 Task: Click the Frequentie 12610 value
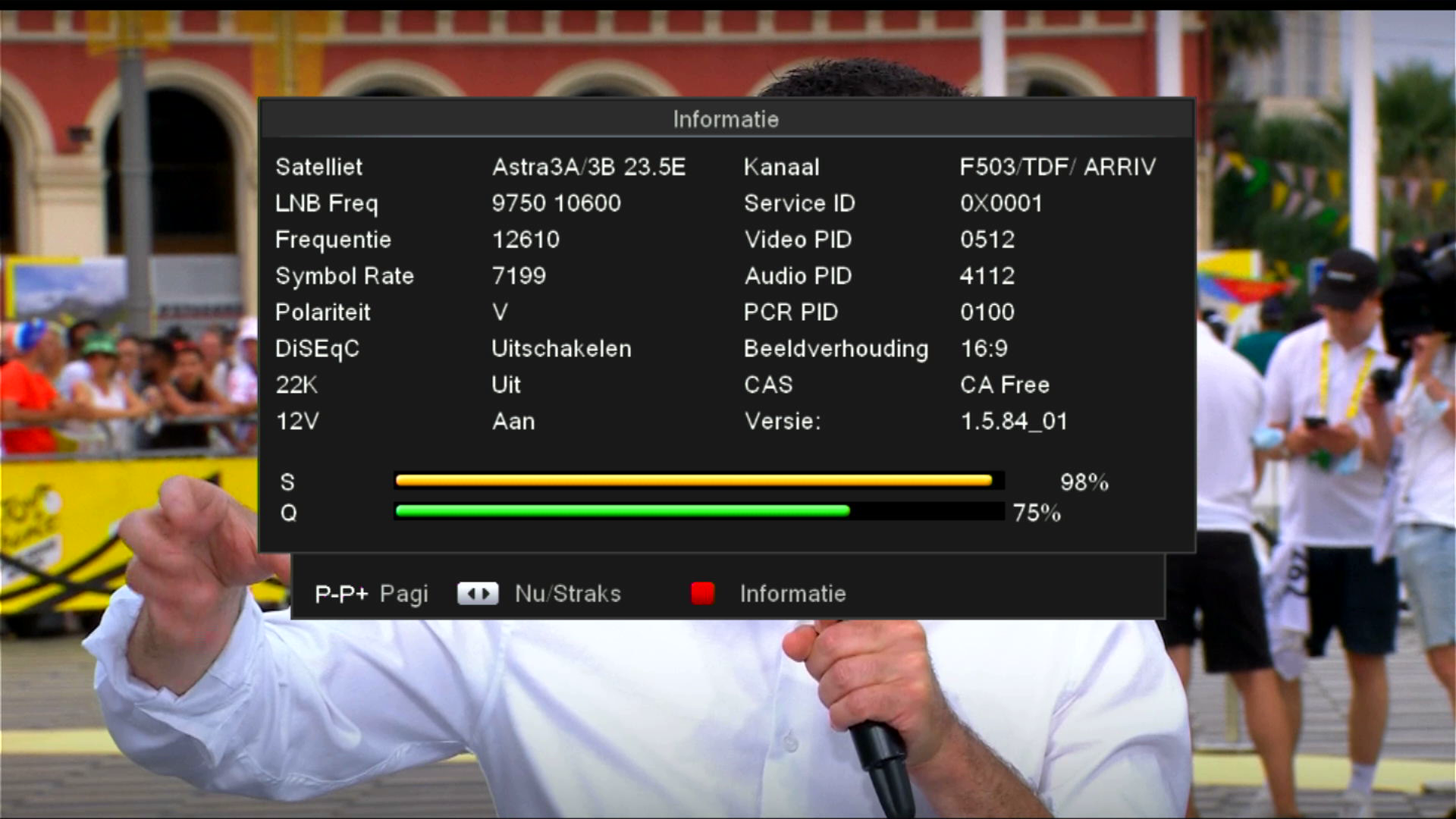(x=526, y=239)
